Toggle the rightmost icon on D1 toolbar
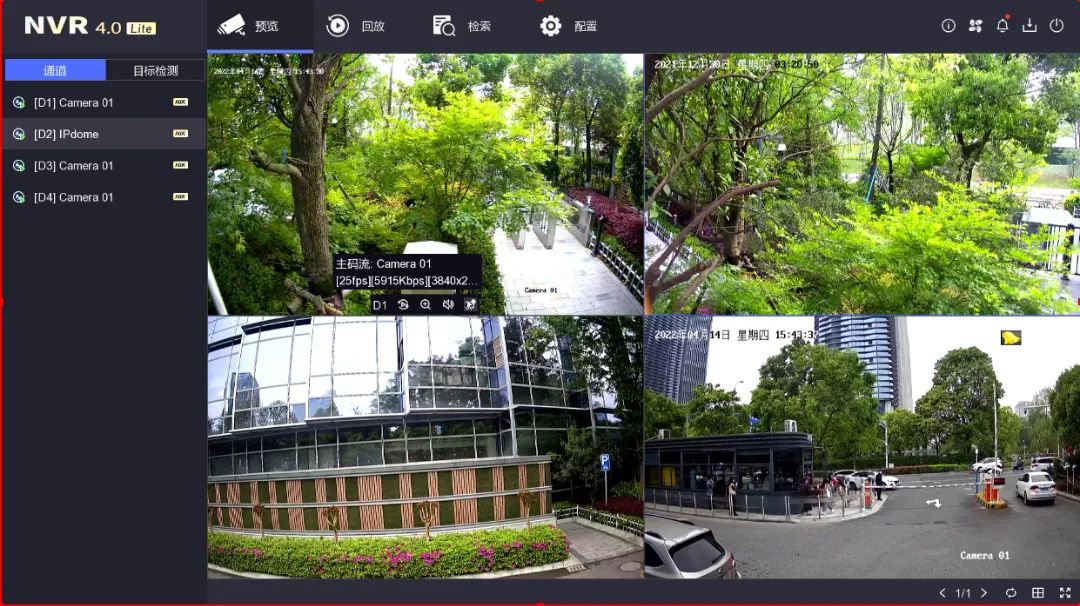 tap(470, 305)
